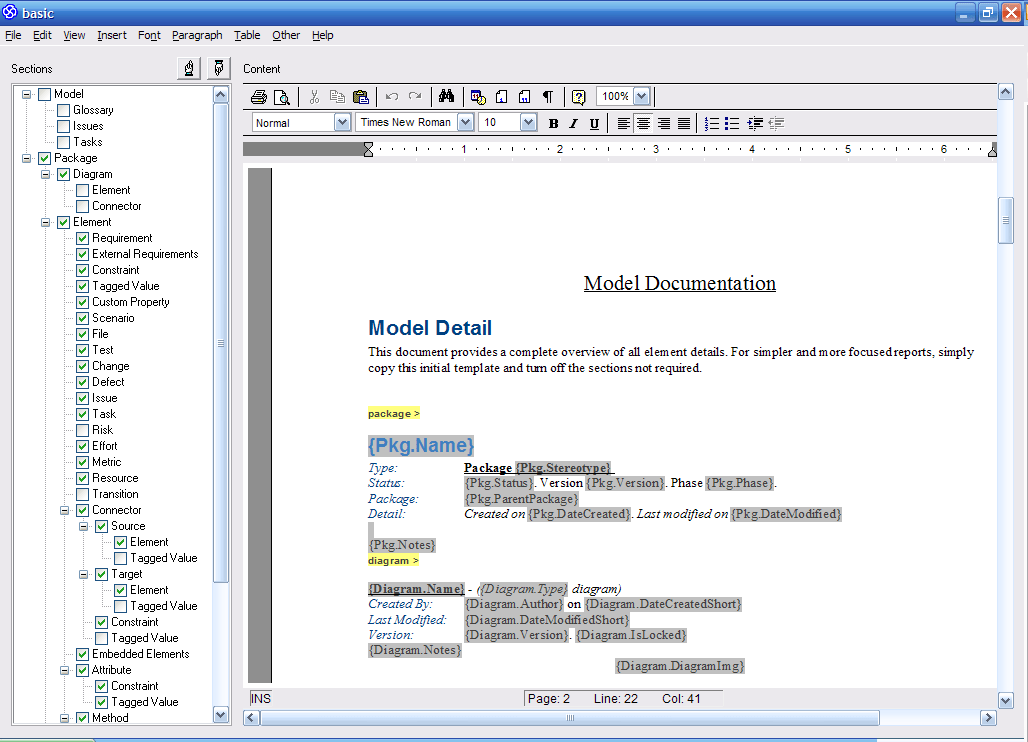The width and height of the screenshot is (1028, 742).
Task: Open Print Preview from the toolbar
Action: pyautogui.click(x=281, y=96)
